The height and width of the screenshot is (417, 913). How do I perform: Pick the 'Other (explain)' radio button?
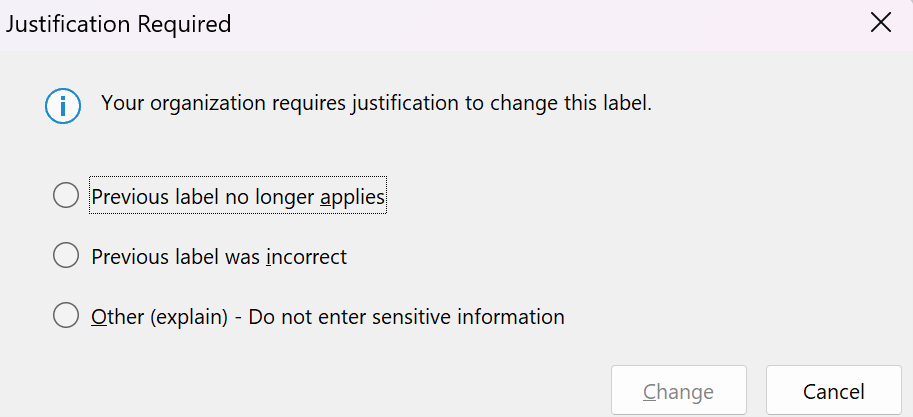pyautogui.click(x=66, y=315)
